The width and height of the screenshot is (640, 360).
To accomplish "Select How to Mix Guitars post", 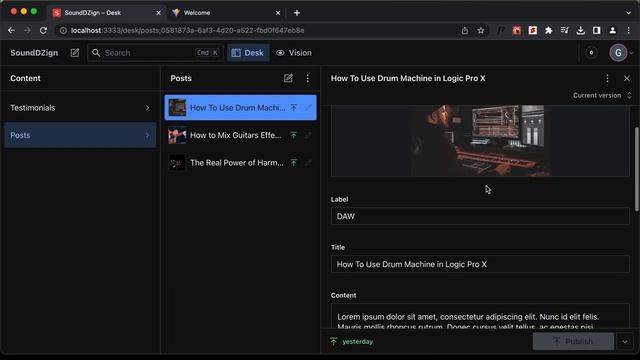I will [x=240, y=135].
